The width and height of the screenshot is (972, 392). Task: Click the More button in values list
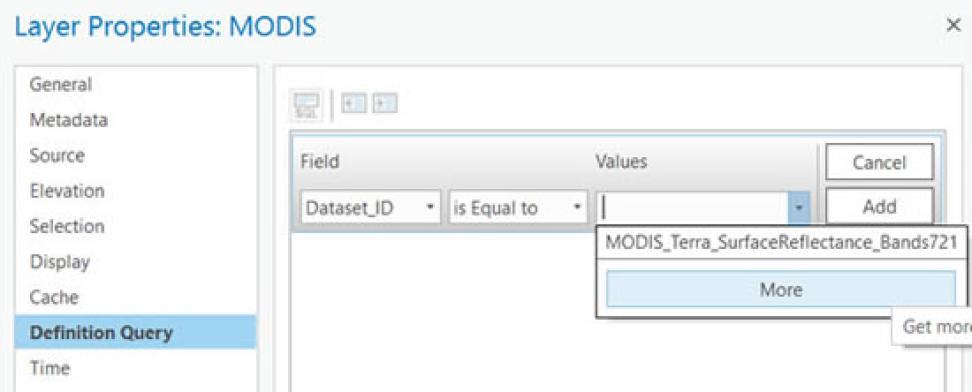click(x=781, y=289)
